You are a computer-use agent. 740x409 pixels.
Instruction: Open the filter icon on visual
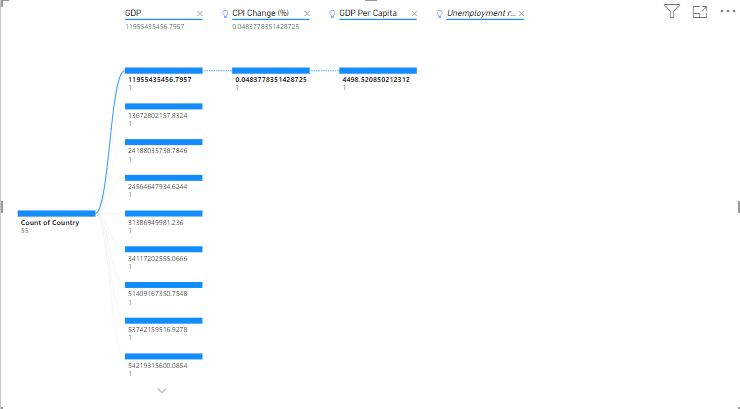[672, 11]
